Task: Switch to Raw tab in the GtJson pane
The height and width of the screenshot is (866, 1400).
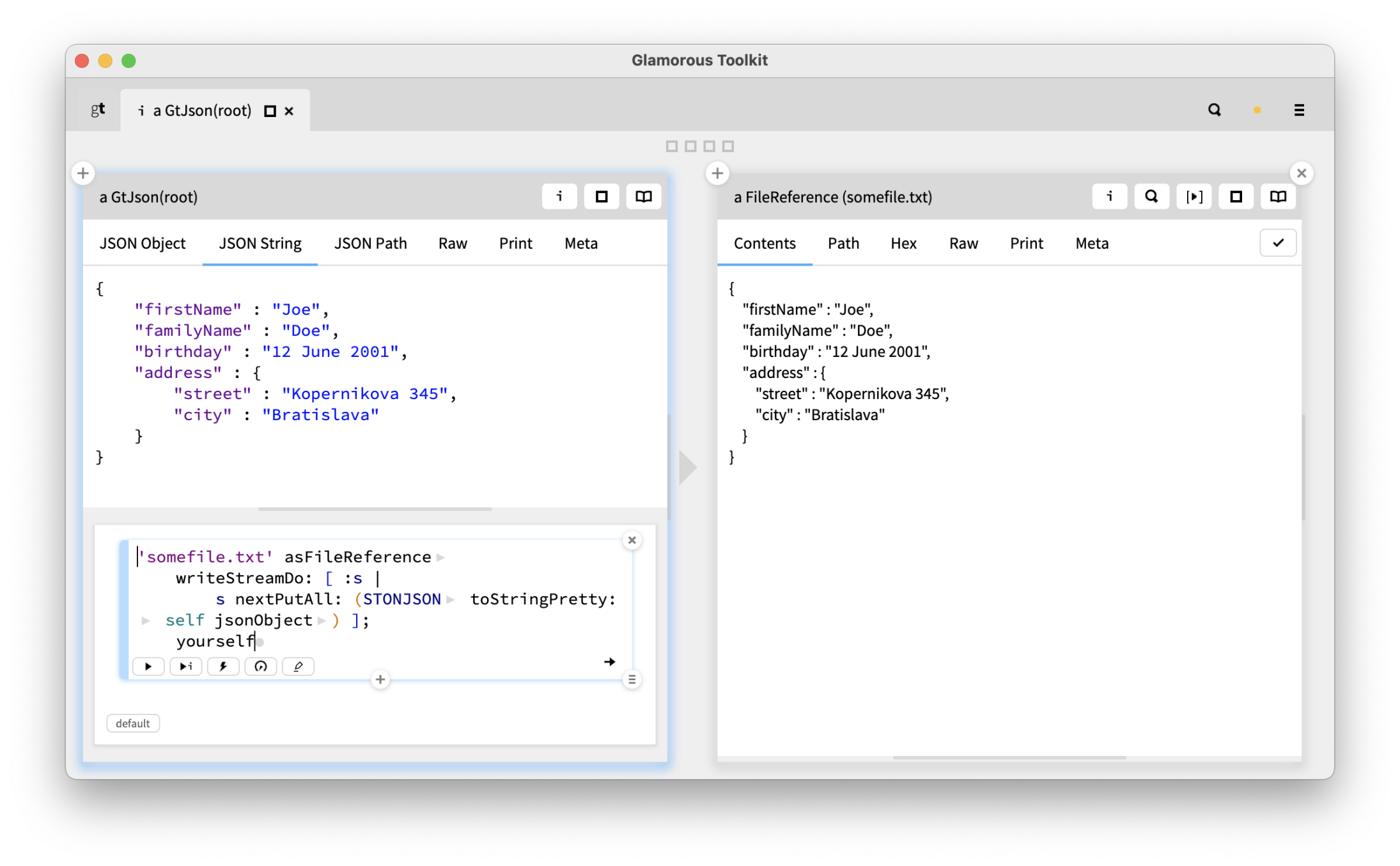Action: pos(453,244)
